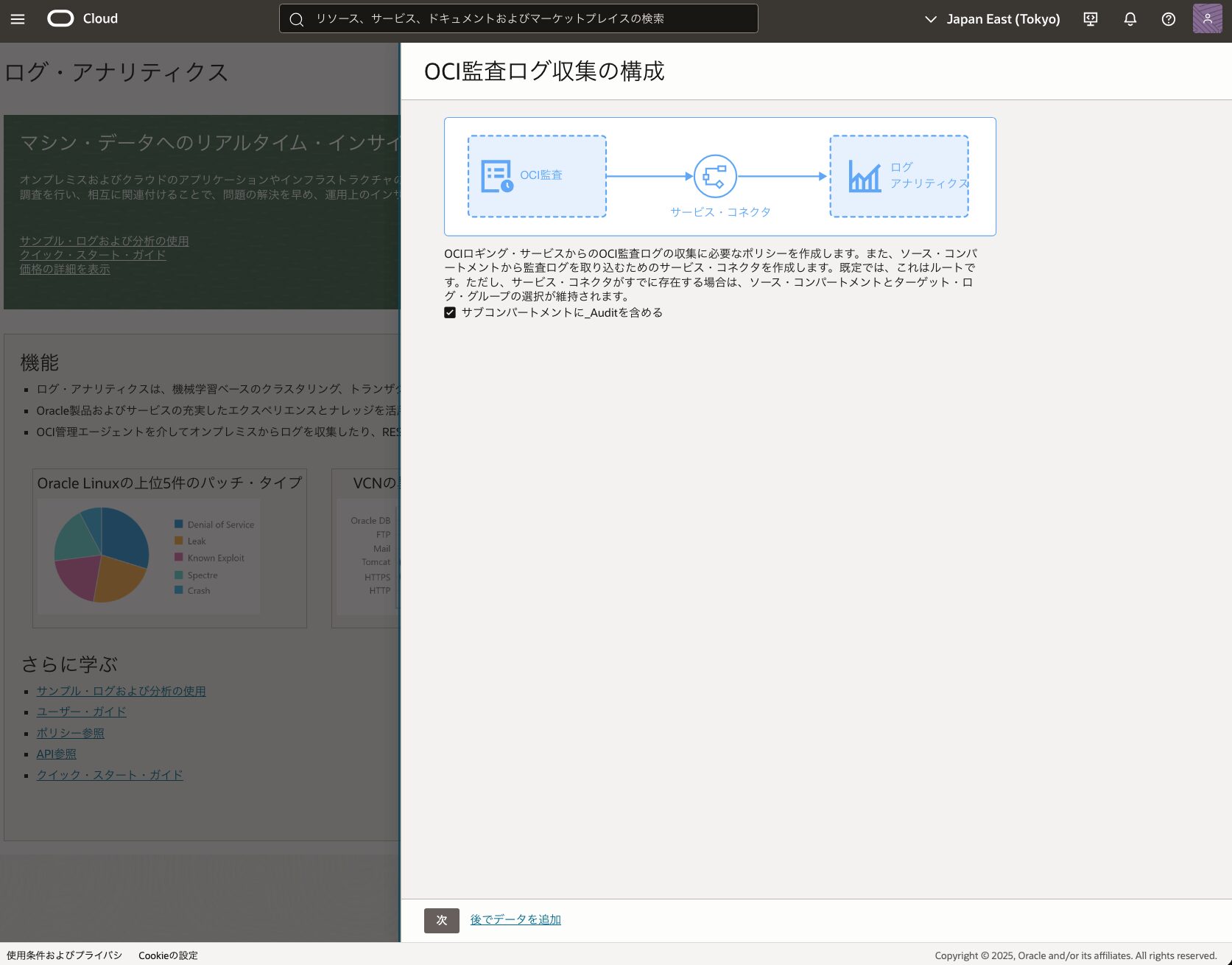Uncheck サブコンパートメントに_Auditを含める checkbox
This screenshot has width=1232, height=965.
(450, 313)
